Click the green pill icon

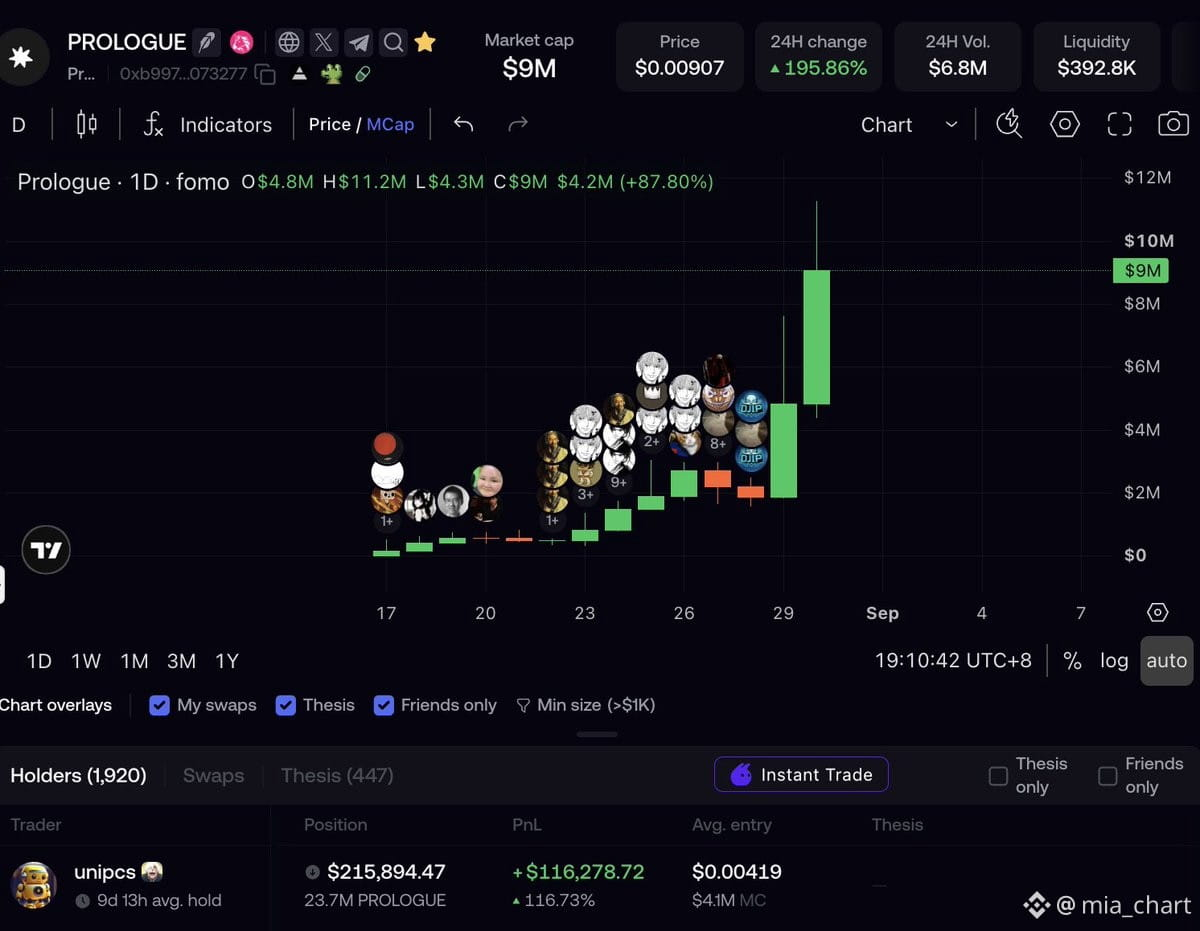(x=362, y=73)
